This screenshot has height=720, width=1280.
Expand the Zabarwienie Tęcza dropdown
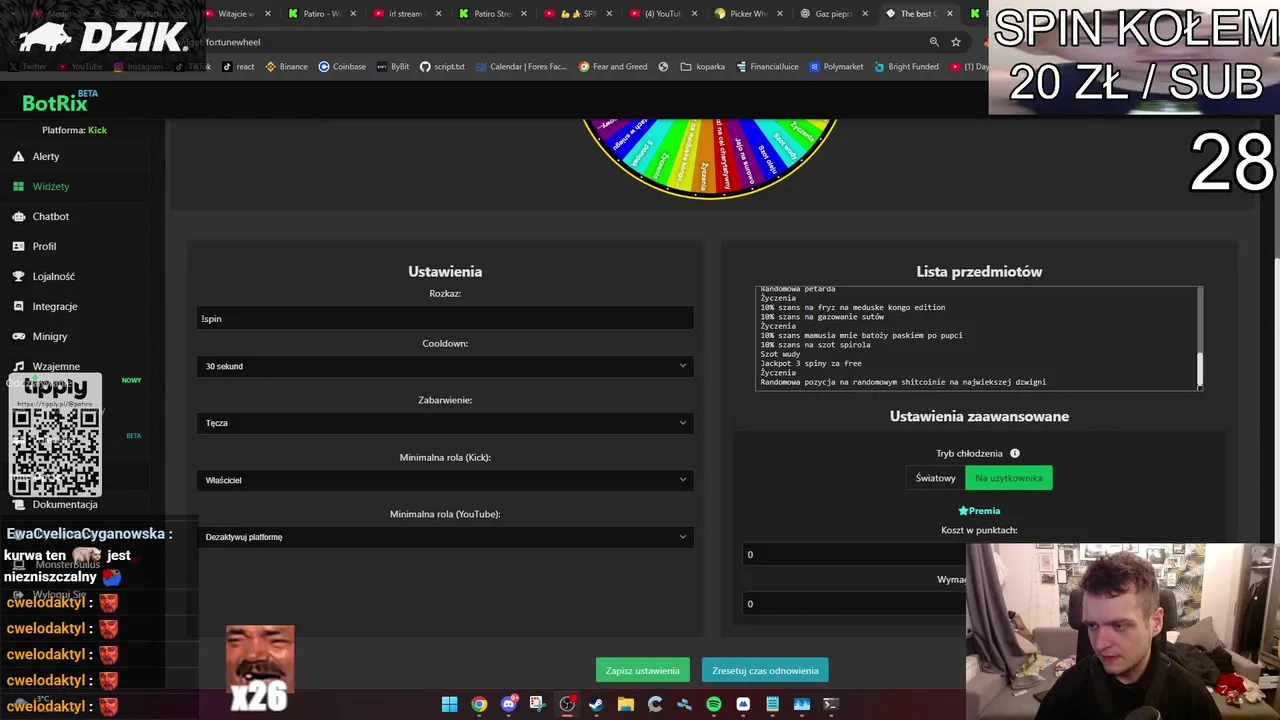(x=445, y=423)
